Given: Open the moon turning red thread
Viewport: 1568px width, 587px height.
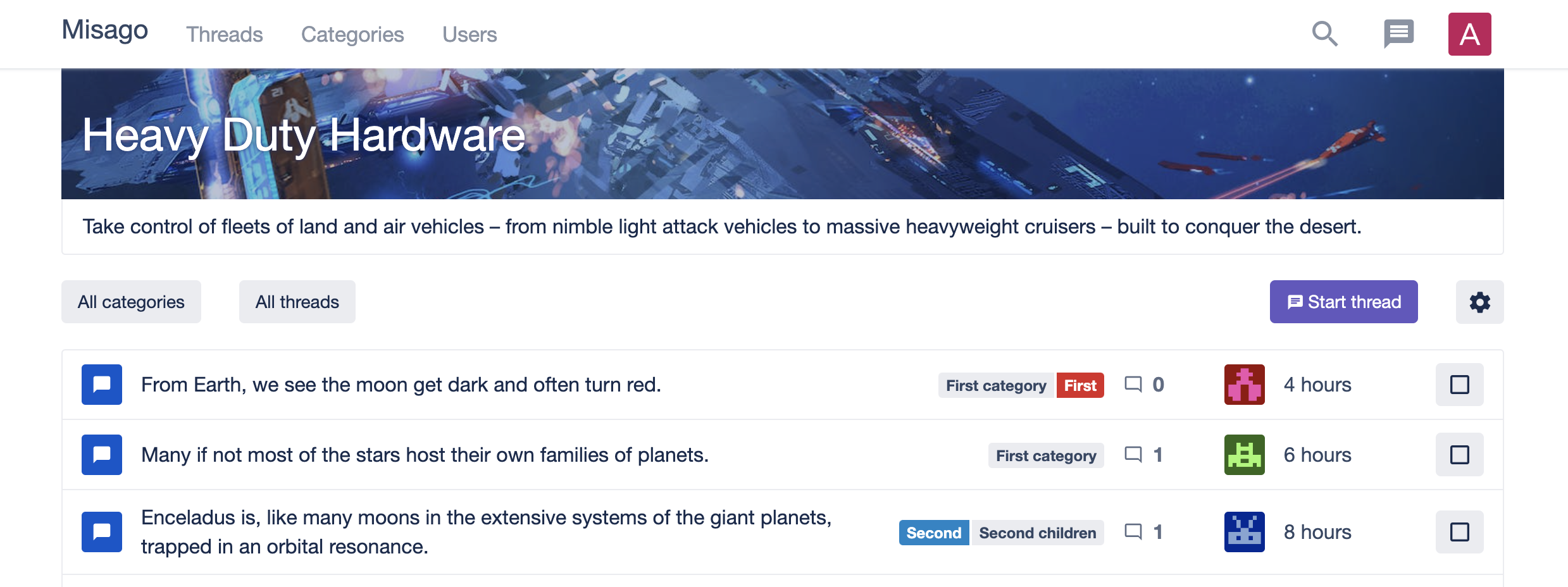Looking at the screenshot, I should click(x=401, y=385).
